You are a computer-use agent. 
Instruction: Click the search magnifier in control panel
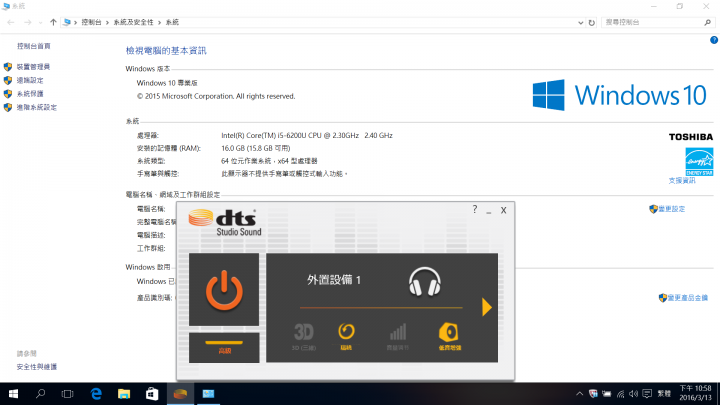tap(708, 22)
